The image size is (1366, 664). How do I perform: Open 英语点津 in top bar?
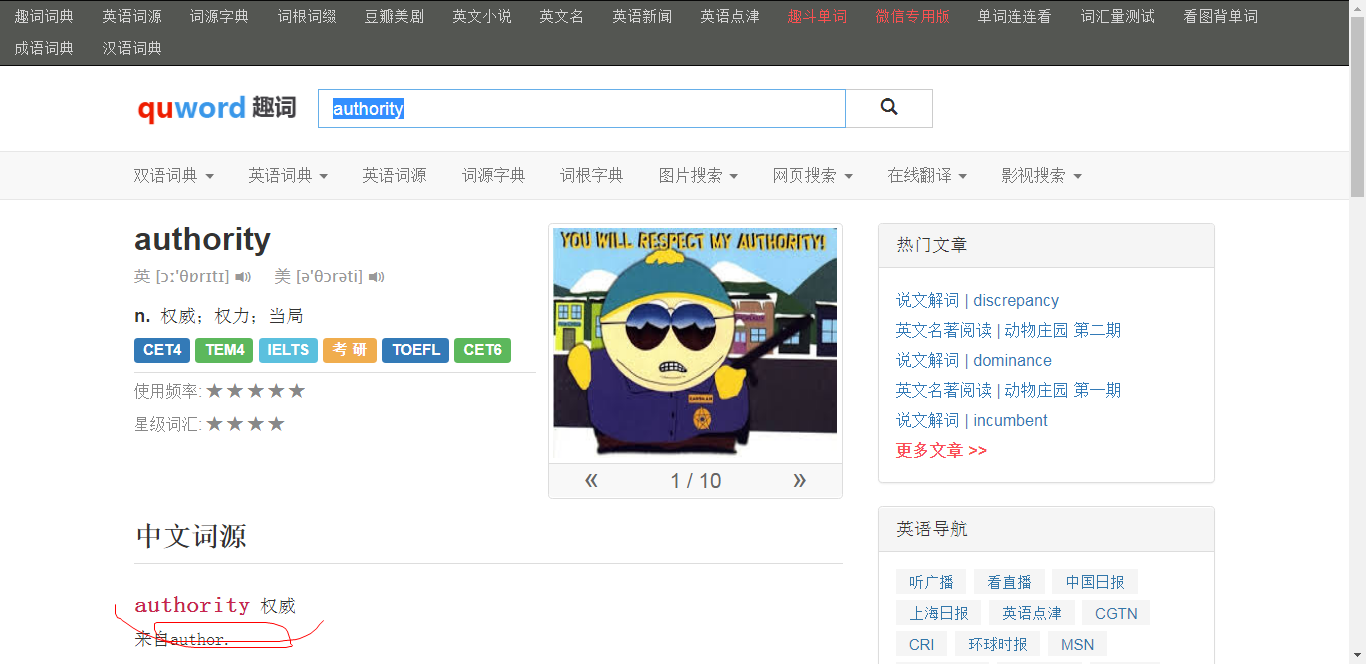tap(730, 16)
